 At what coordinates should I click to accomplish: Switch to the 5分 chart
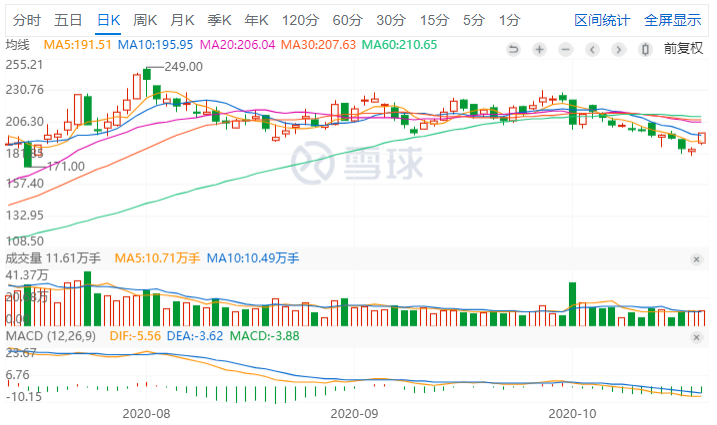coord(473,20)
